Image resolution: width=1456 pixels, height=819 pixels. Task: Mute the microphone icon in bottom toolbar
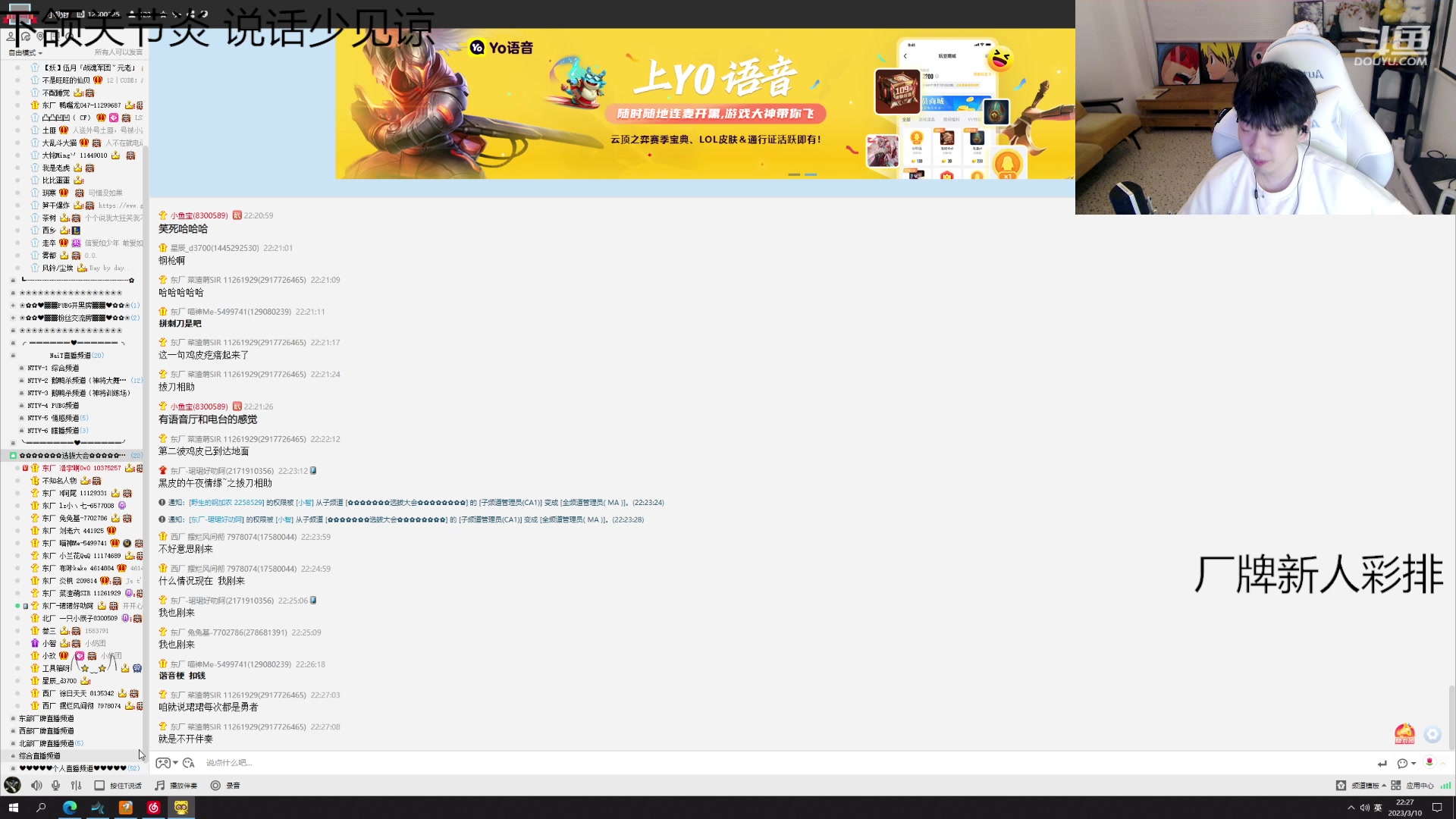[55, 786]
